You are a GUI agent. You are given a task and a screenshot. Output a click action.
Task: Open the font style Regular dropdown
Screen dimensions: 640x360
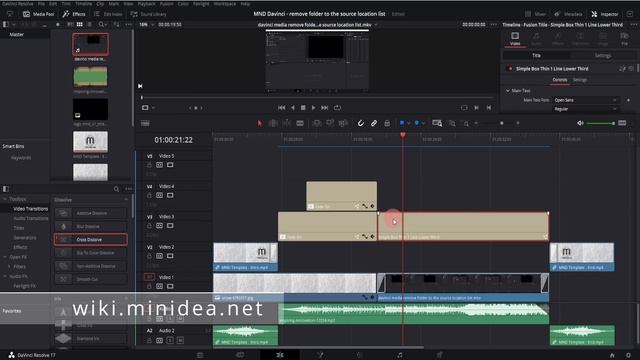point(586,109)
